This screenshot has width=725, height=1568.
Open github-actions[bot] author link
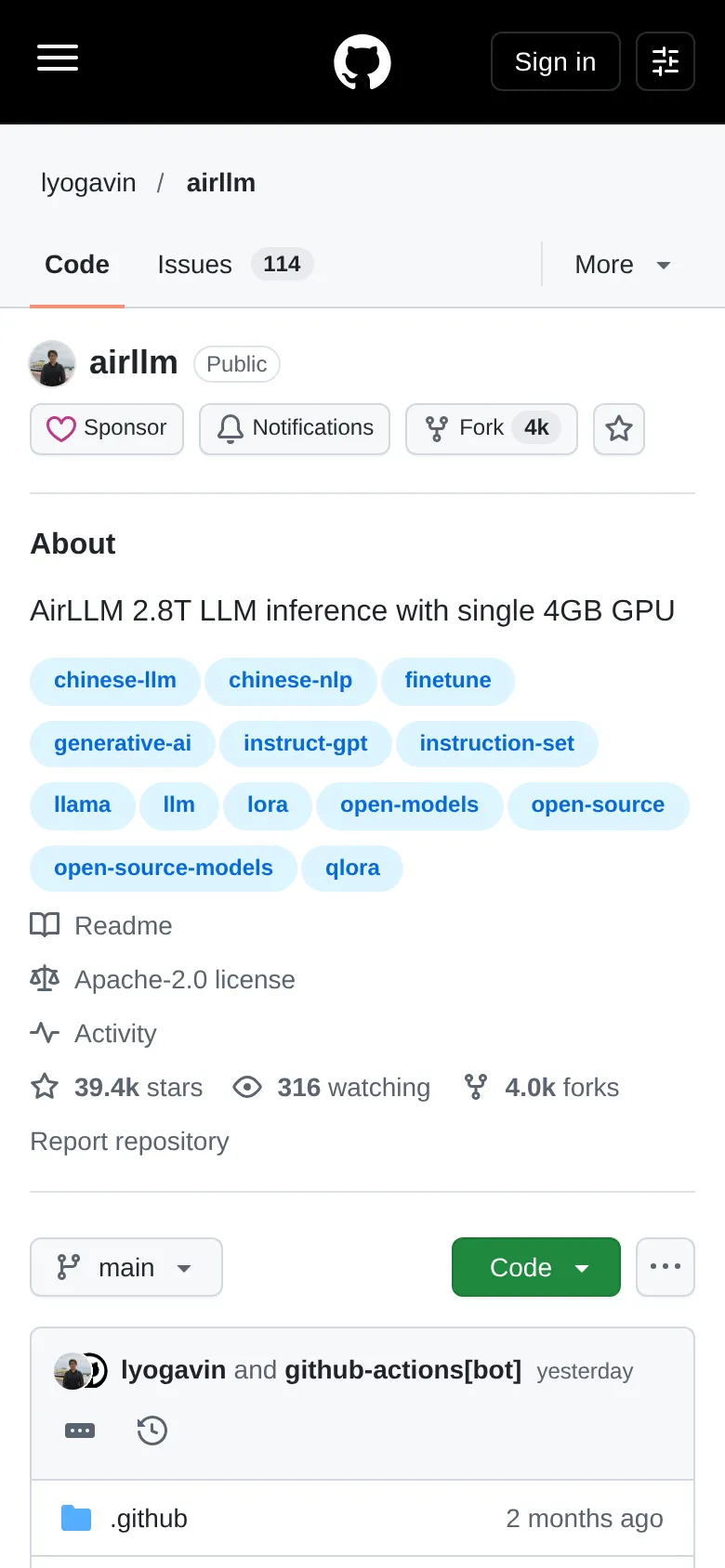tap(403, 1371)
